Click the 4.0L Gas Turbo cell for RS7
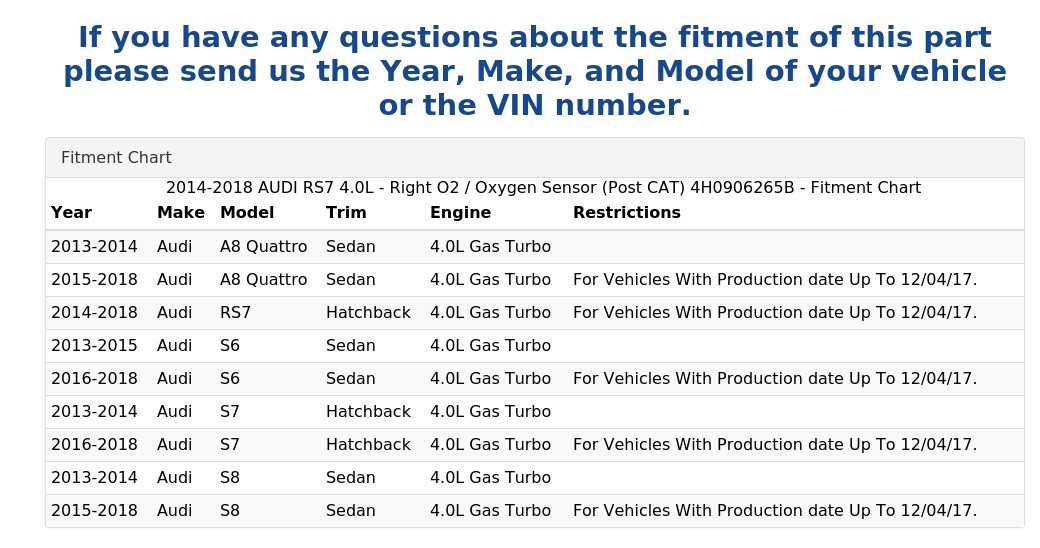 pyautogui.click(x=490, y=313)
